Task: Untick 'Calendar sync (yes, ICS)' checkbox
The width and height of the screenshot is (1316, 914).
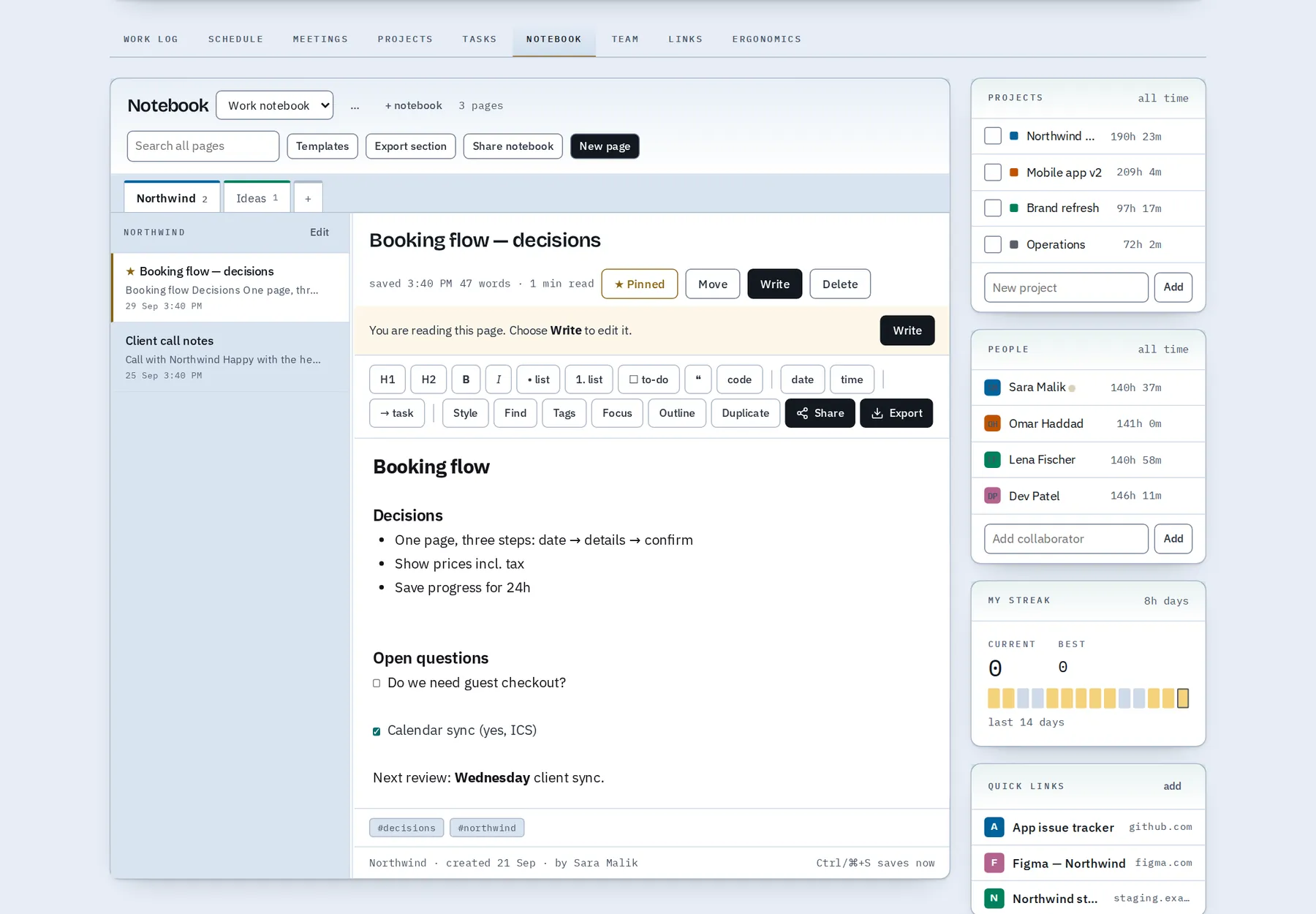Action: click(x=377, y=731)
